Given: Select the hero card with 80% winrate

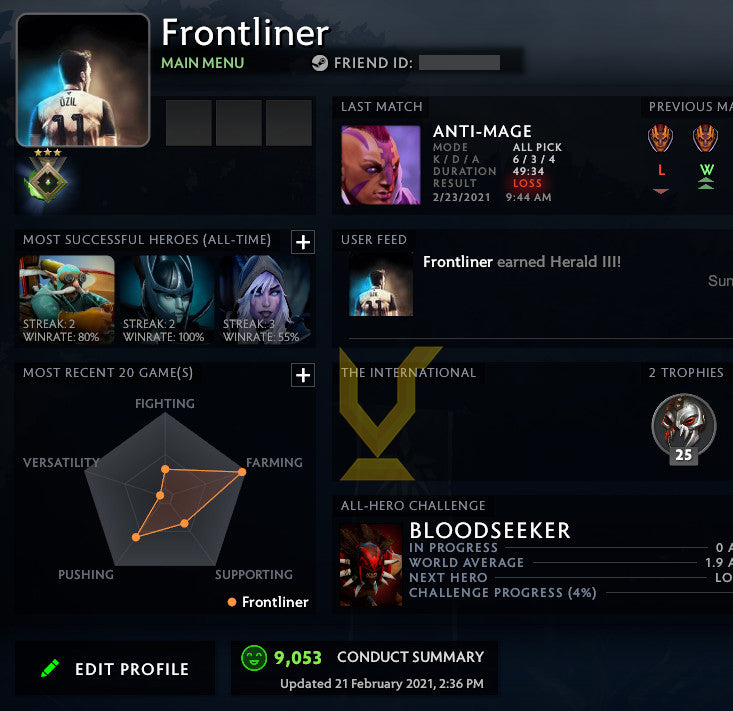Looking at the screenshot, I should coord(67,300).
